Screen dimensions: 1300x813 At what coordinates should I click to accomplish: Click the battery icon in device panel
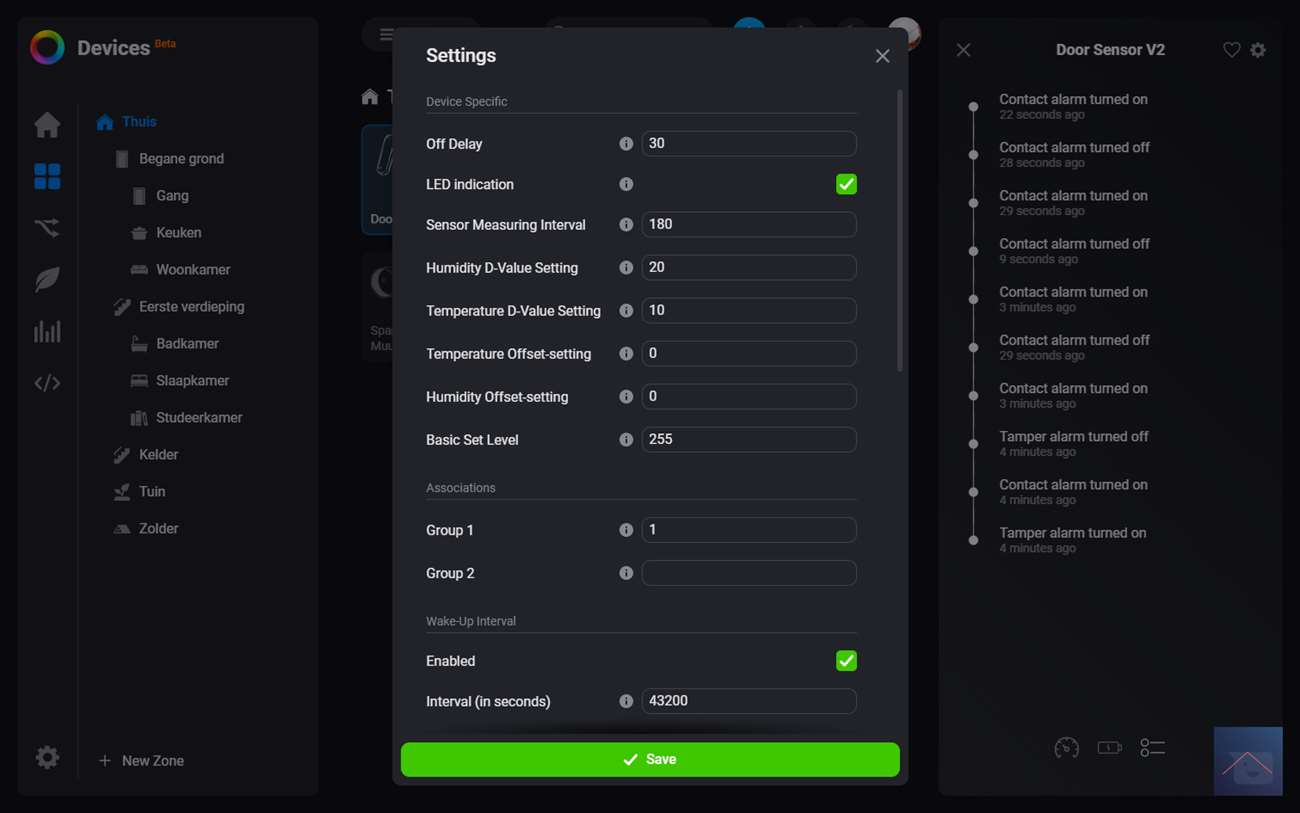pyautogui.click(x=1109, y=748)
